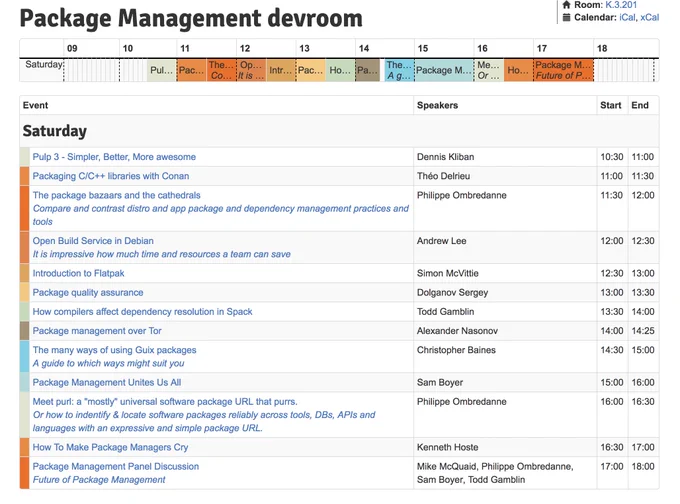
Task: Open 'Packaging C/C++ libraries with Conan'
Action: coord(111,176)
